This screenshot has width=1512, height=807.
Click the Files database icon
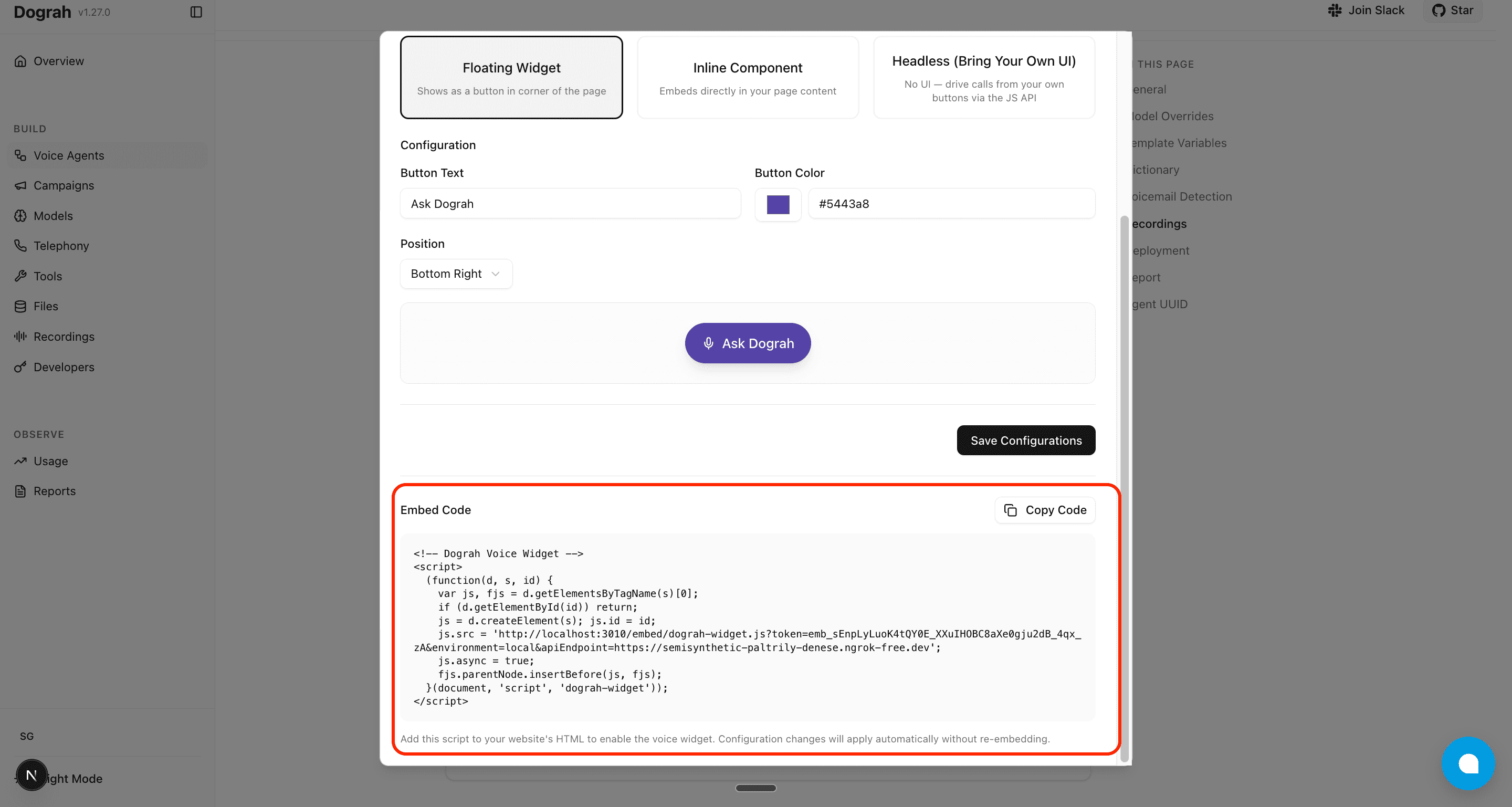click(20, 307)
